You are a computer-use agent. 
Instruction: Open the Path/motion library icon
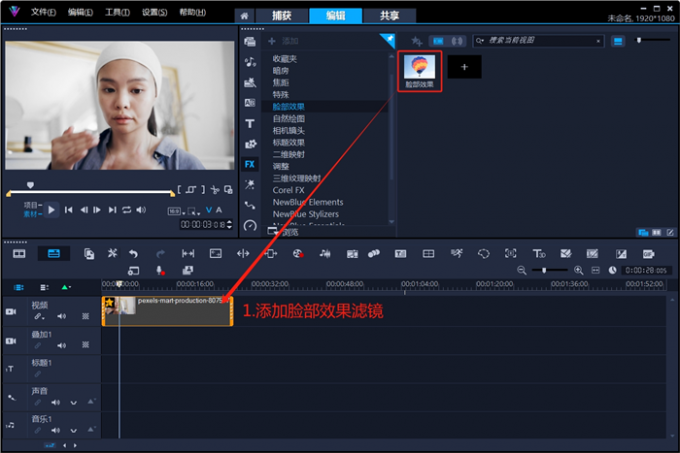pyautogui.click(x=250, y=205)
